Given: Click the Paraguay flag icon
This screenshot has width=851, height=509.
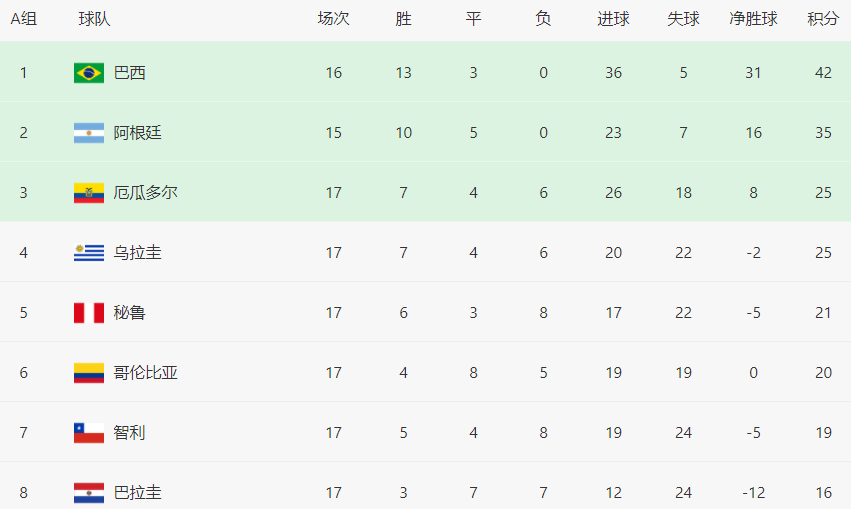Looking at the screenshot, I should [x=89, y=493].
